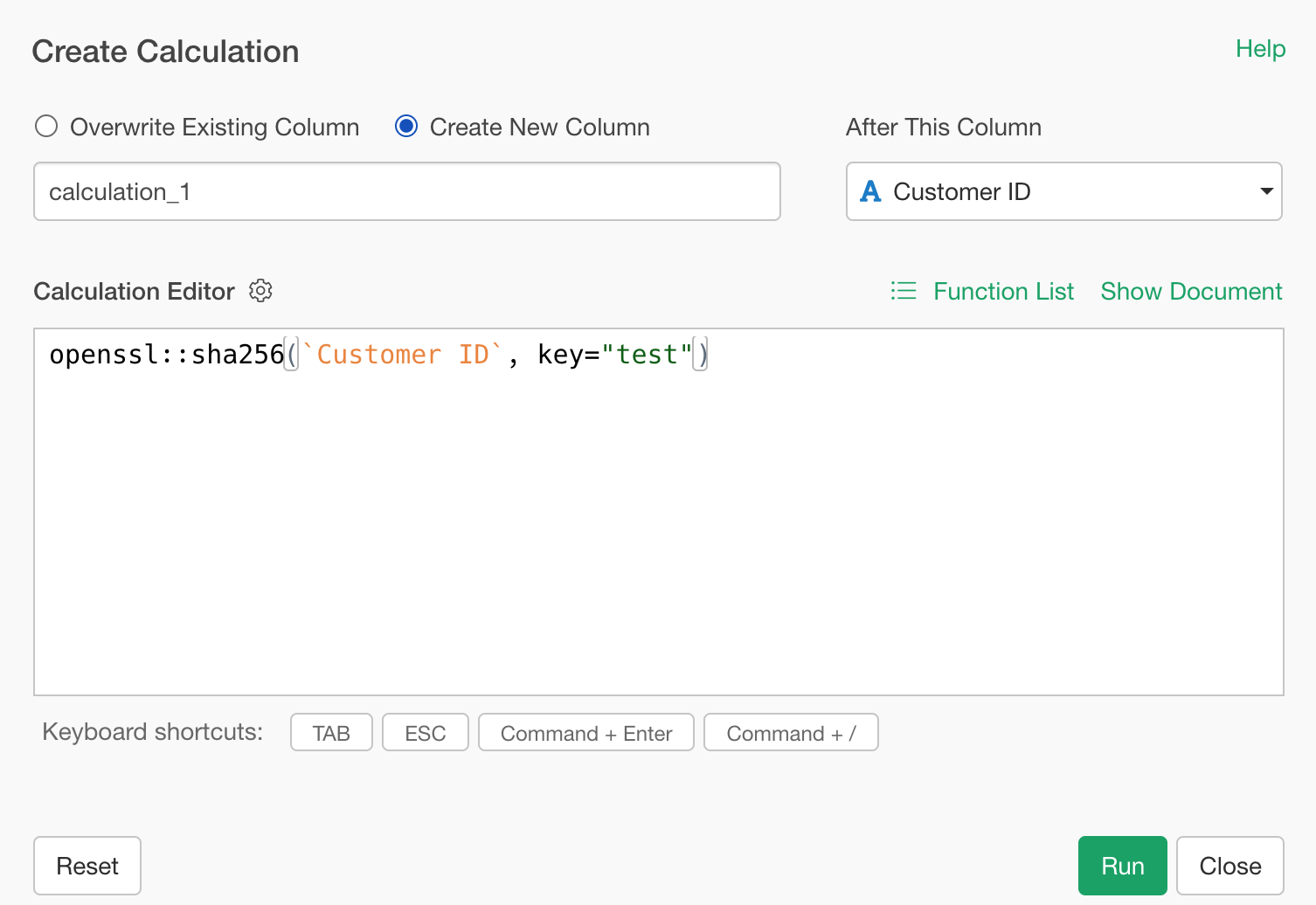The image size is (1316, 905).
Task: Click the ESC shortcut chip
Action: coord(425,733)
